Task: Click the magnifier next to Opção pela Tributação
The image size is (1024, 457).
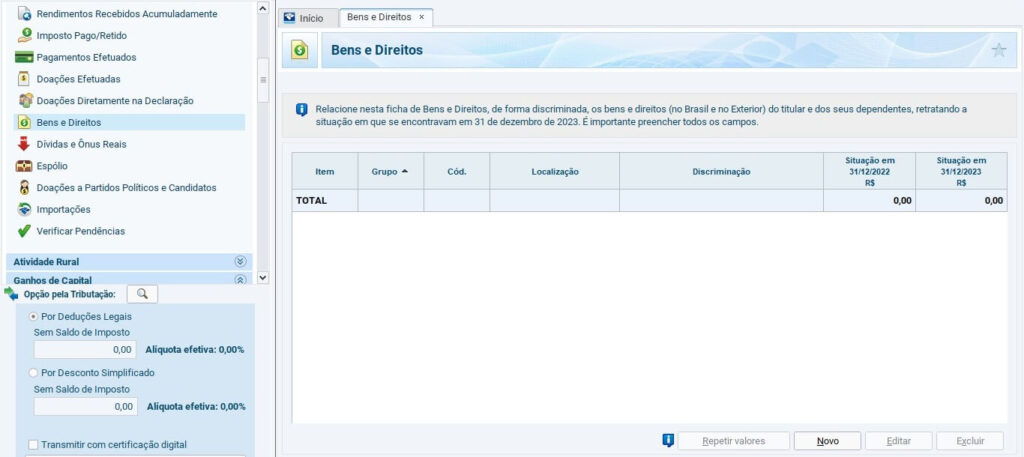Action: 142,294
